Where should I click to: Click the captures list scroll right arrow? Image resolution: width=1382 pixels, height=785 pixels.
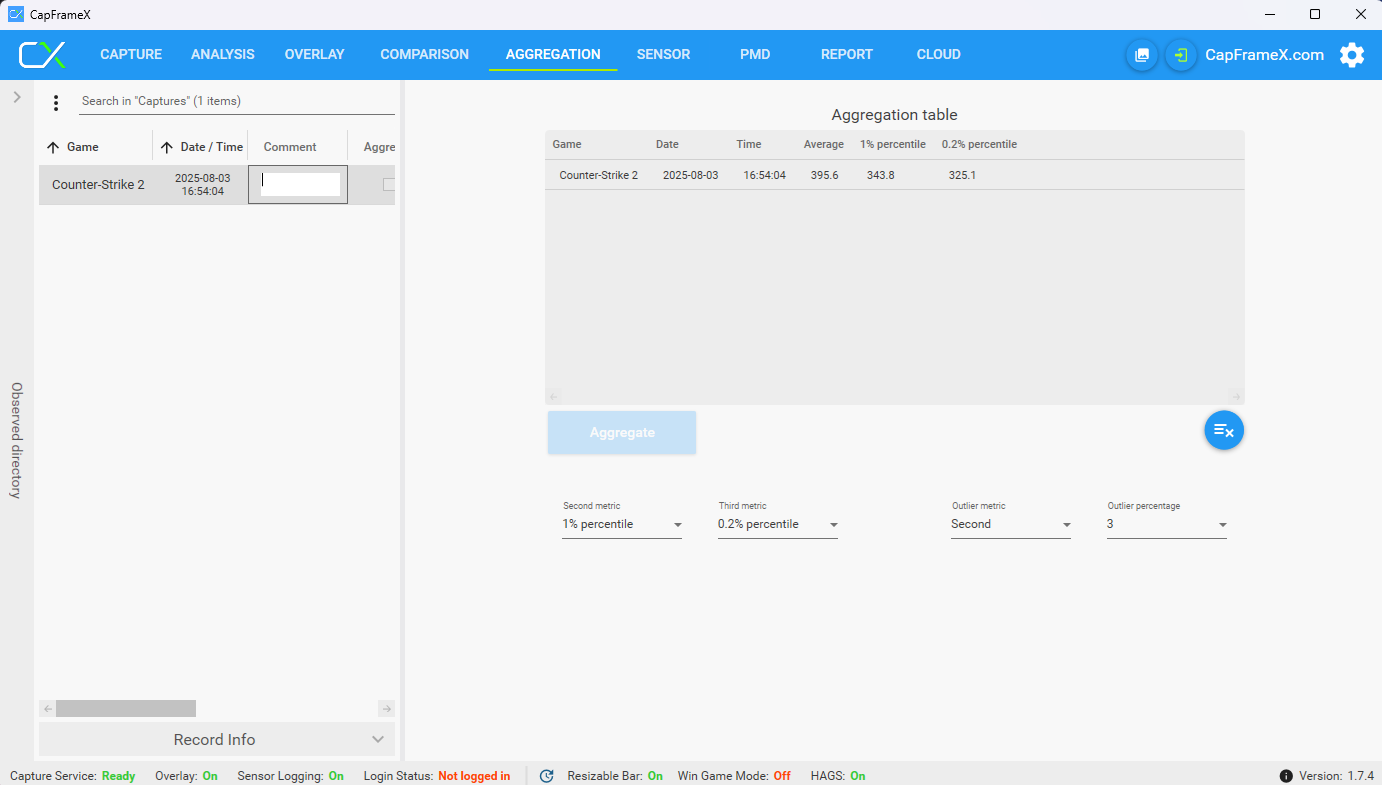click(x=386, y=709)
